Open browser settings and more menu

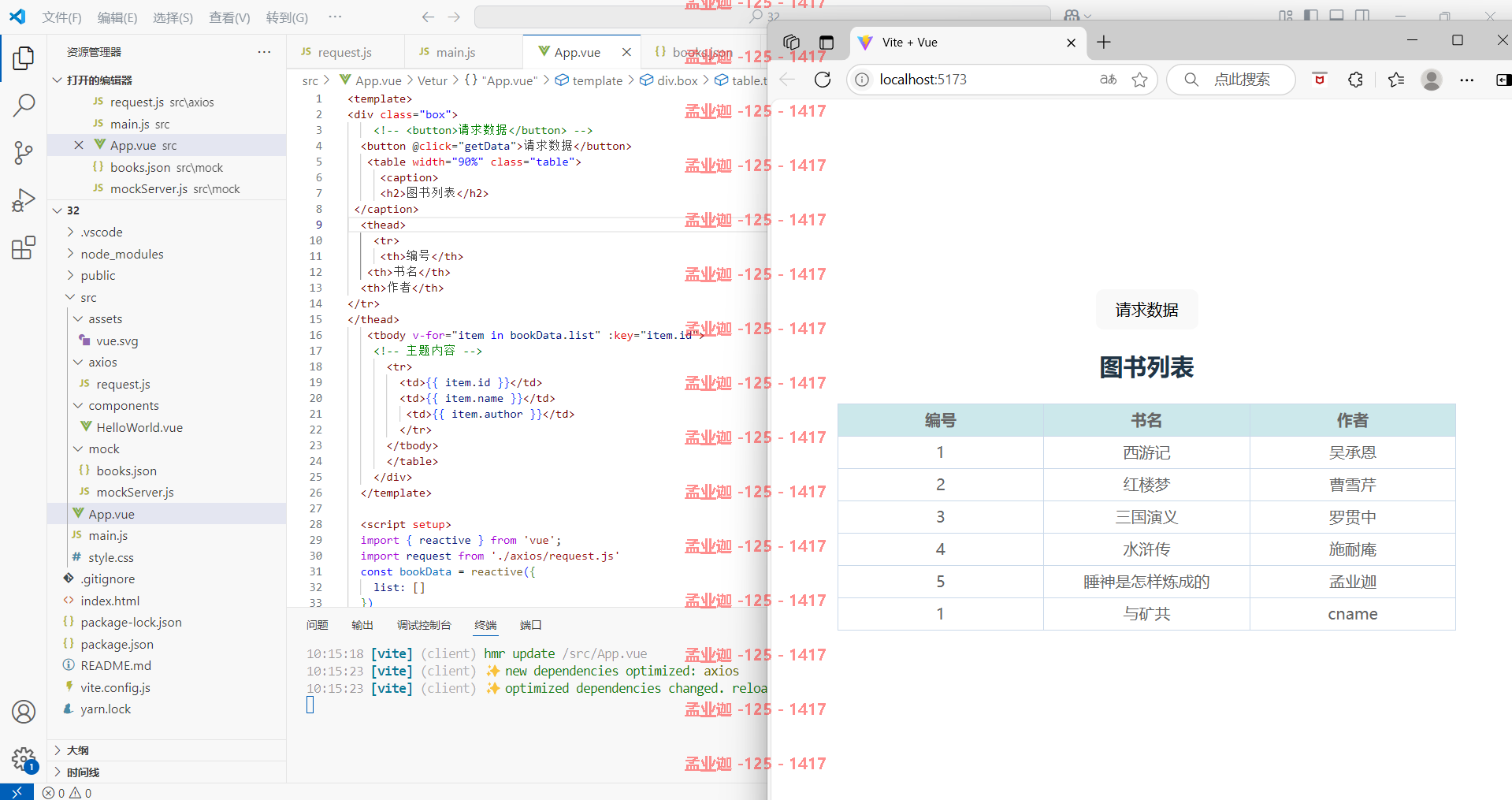click(x=1466, y=80)
